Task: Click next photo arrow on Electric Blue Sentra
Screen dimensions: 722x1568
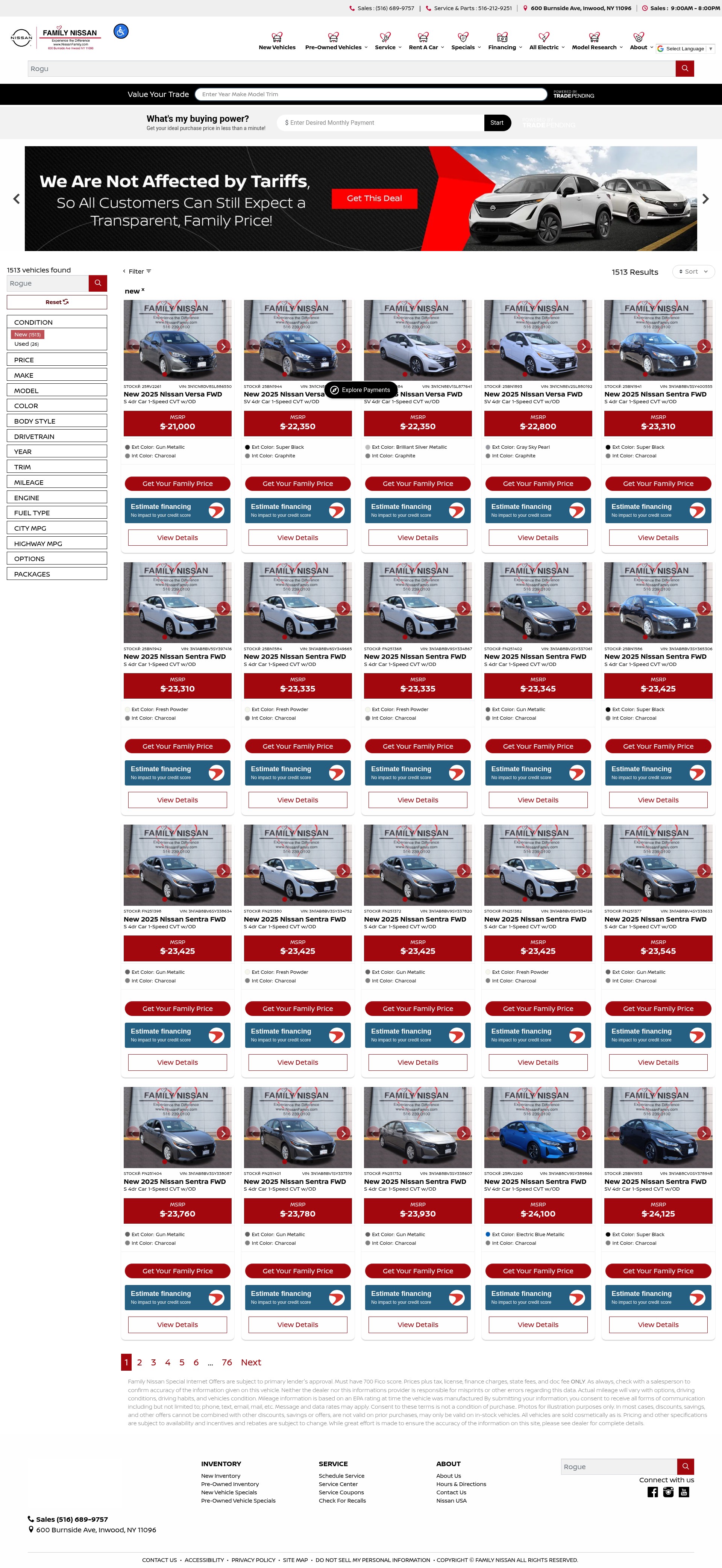Action: [584, 1133]
